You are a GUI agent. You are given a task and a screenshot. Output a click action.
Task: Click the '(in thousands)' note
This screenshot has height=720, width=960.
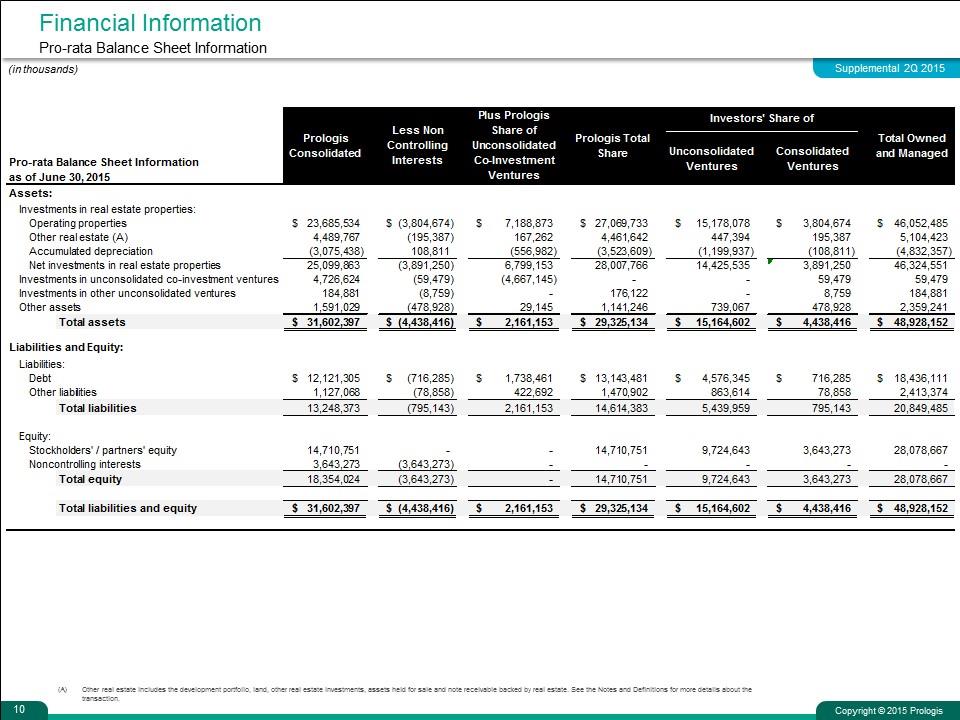(43, 69)
